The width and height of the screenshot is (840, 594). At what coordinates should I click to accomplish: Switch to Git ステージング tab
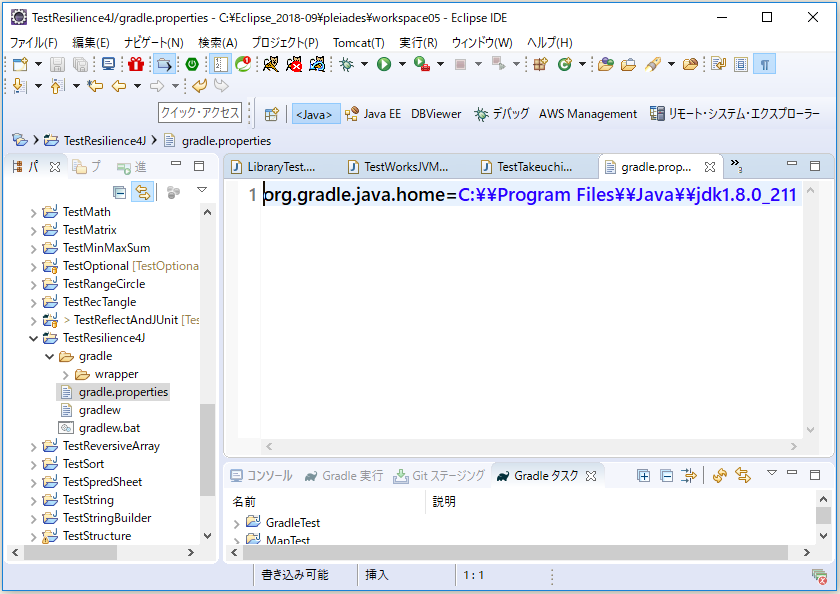[439, 476]
